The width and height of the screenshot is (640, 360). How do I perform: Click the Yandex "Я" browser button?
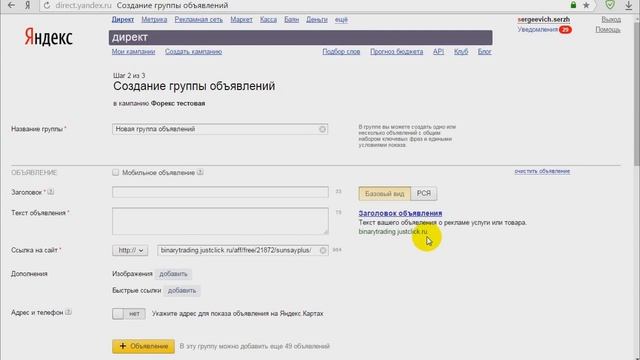[x=28, y=5]
